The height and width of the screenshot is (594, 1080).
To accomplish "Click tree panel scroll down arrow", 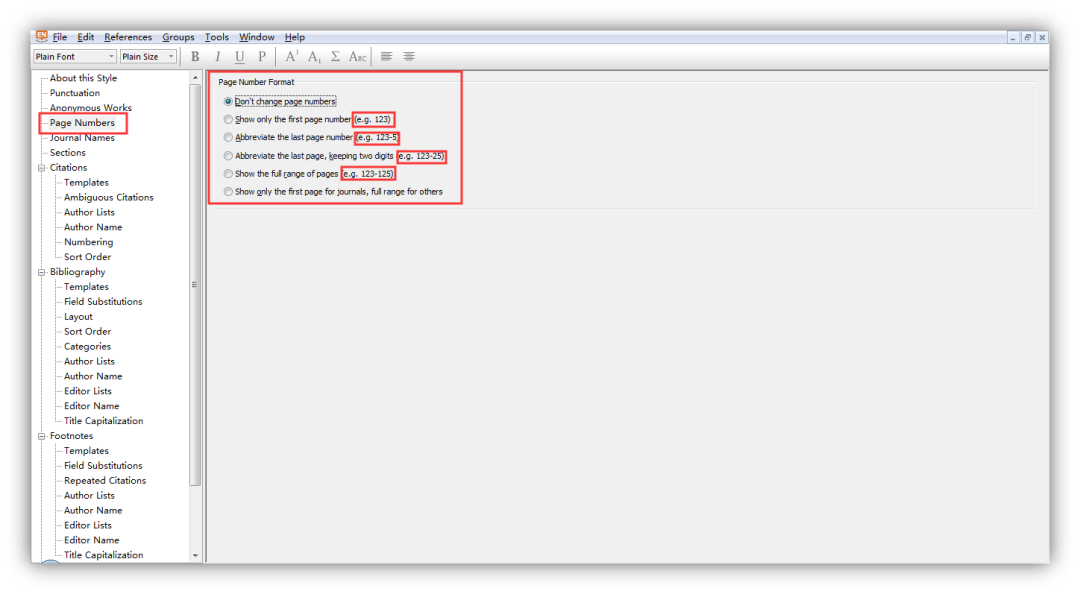I will click(196, 555).
